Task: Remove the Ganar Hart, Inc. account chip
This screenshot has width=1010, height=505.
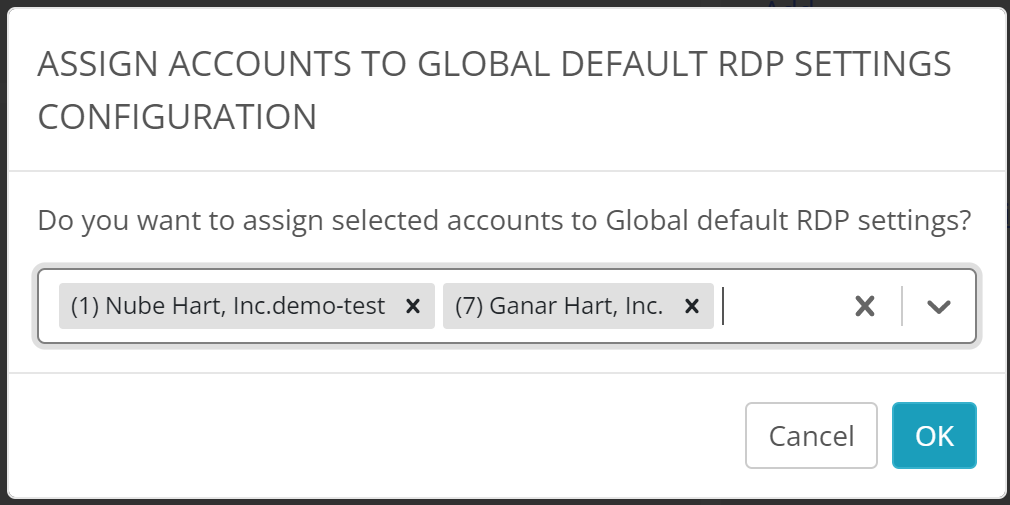Action: coord(691,307)
